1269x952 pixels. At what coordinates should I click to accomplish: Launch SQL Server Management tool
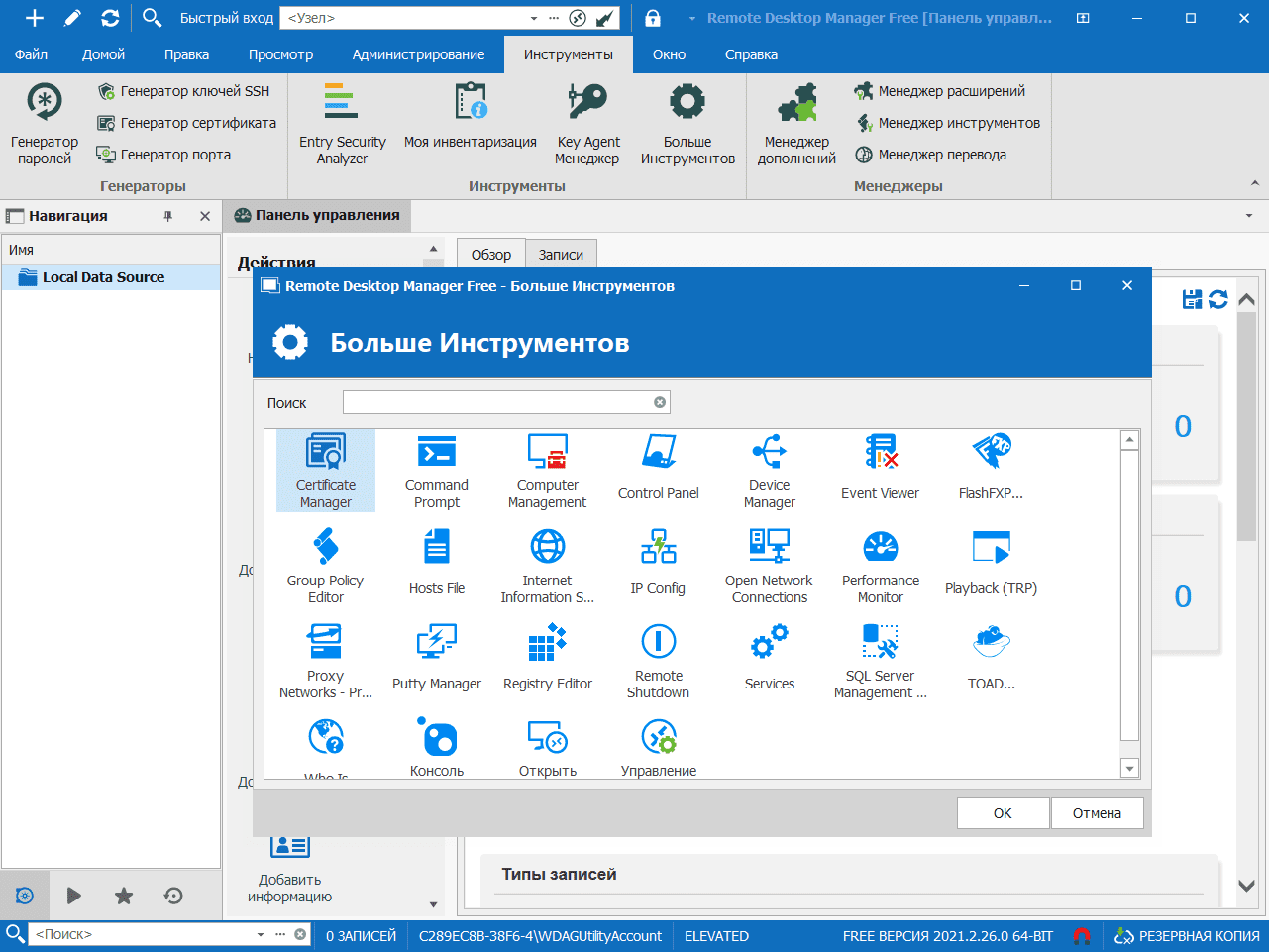[x=881, y=661]
